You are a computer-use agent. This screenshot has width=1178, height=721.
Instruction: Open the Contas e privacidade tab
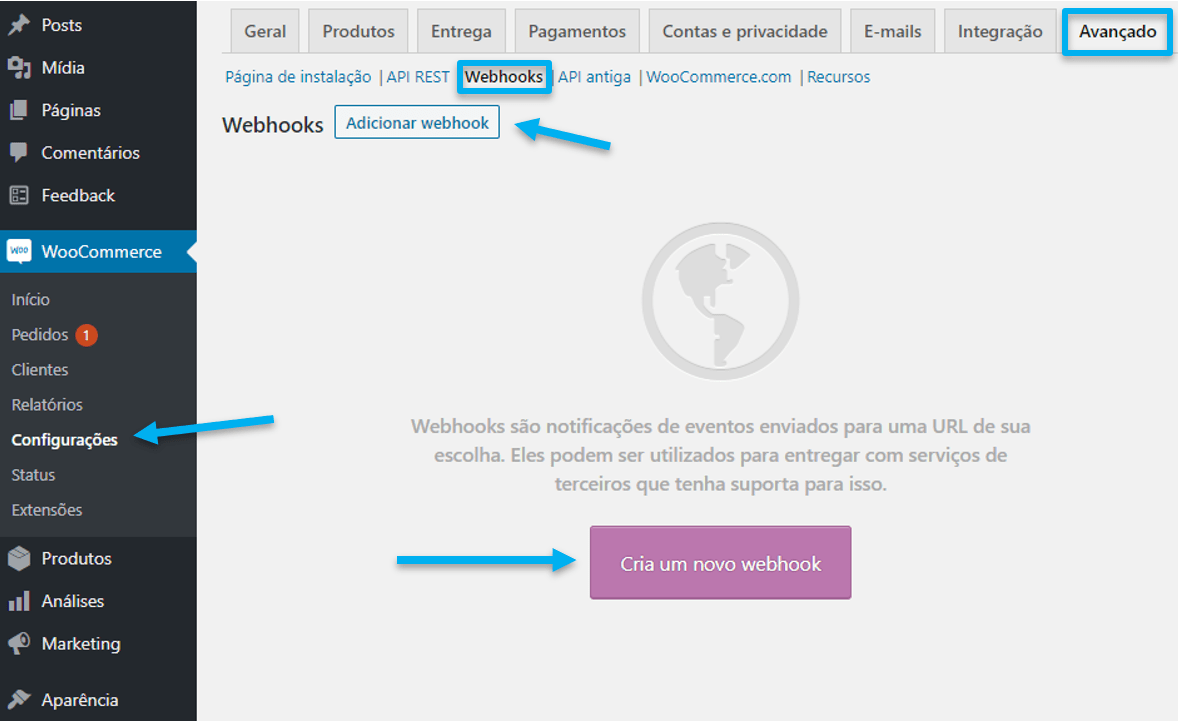click(x=744, y=30)
